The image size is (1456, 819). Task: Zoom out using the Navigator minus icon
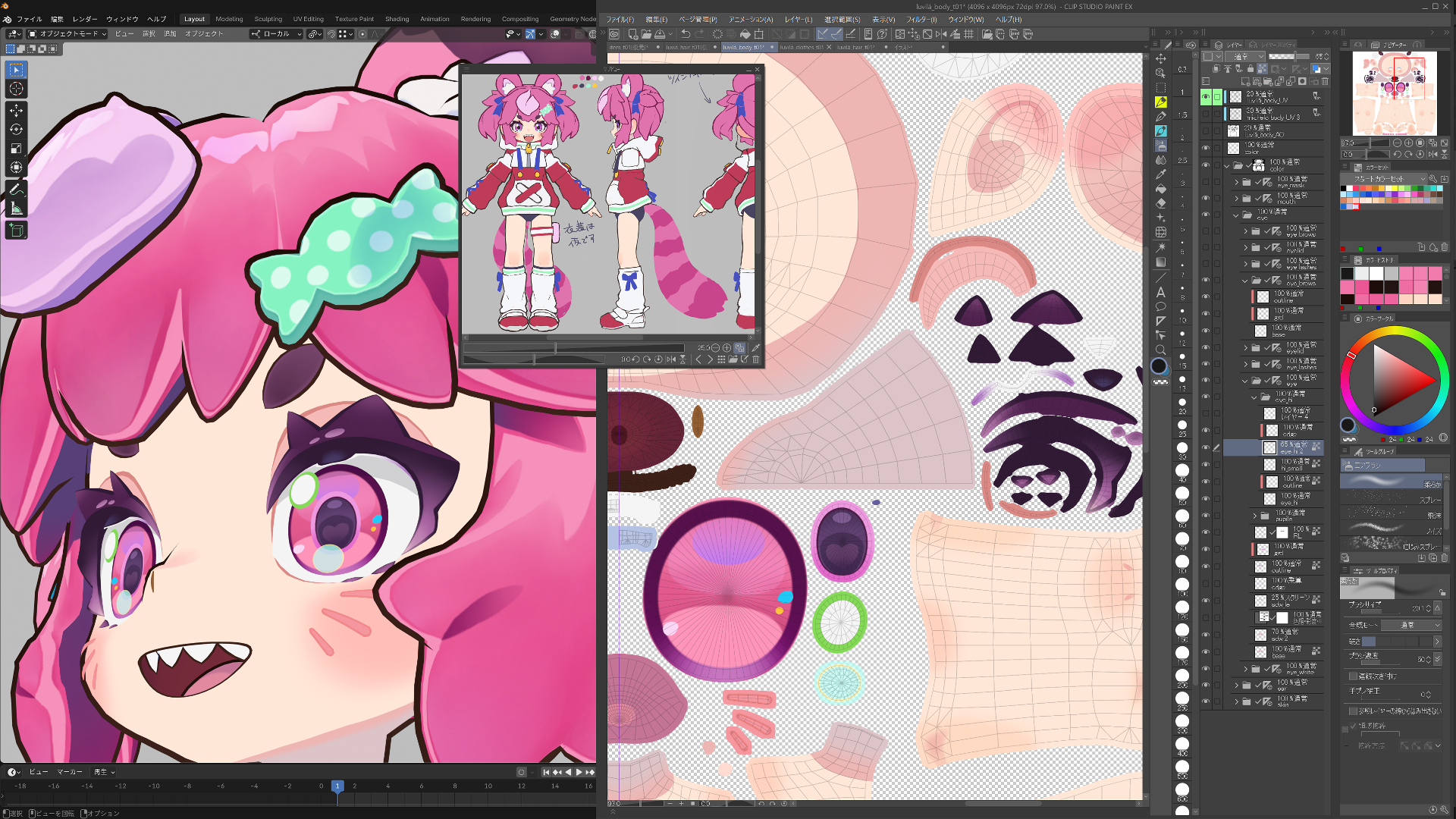(x=1397, y=143)
